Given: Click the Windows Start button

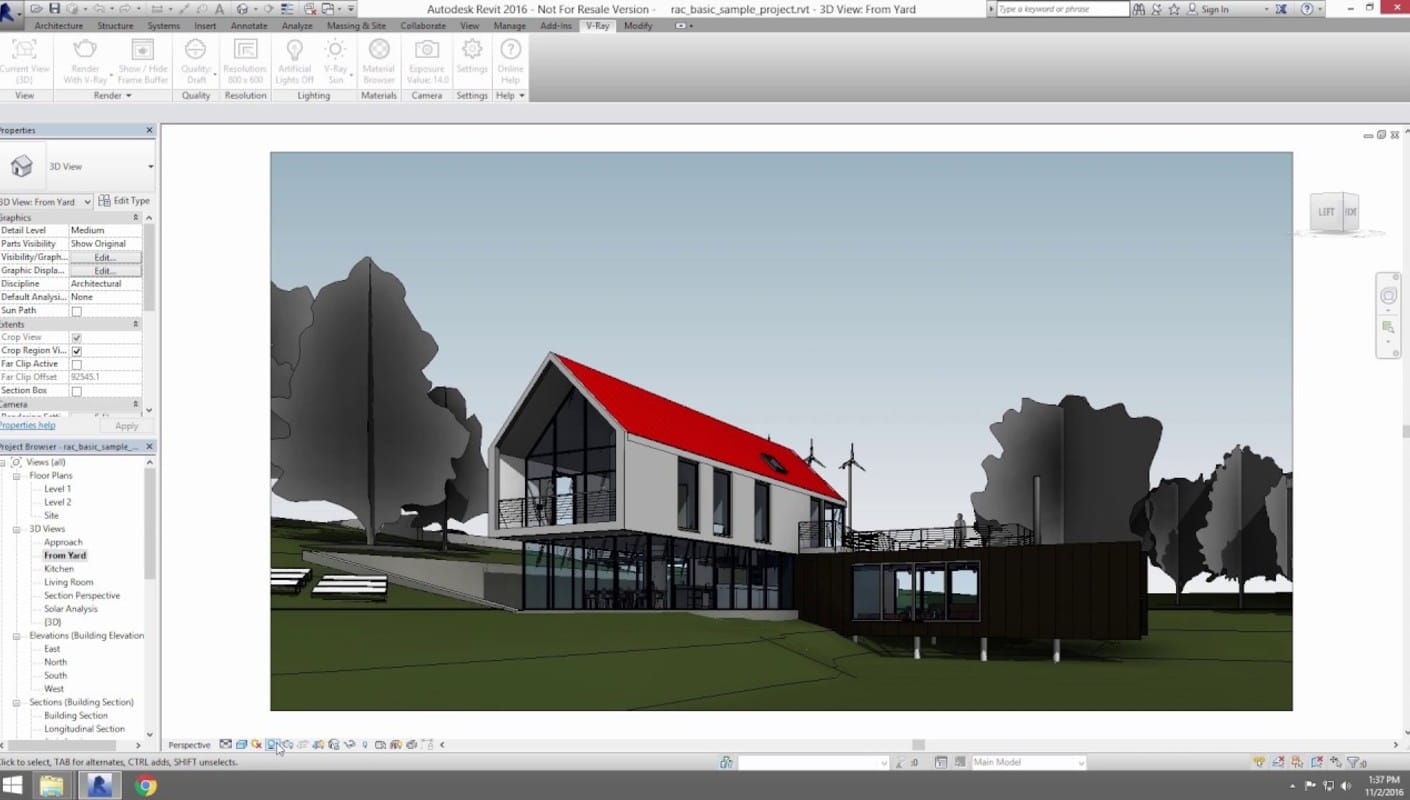Looking at the screenshot, I should (13, 785).
